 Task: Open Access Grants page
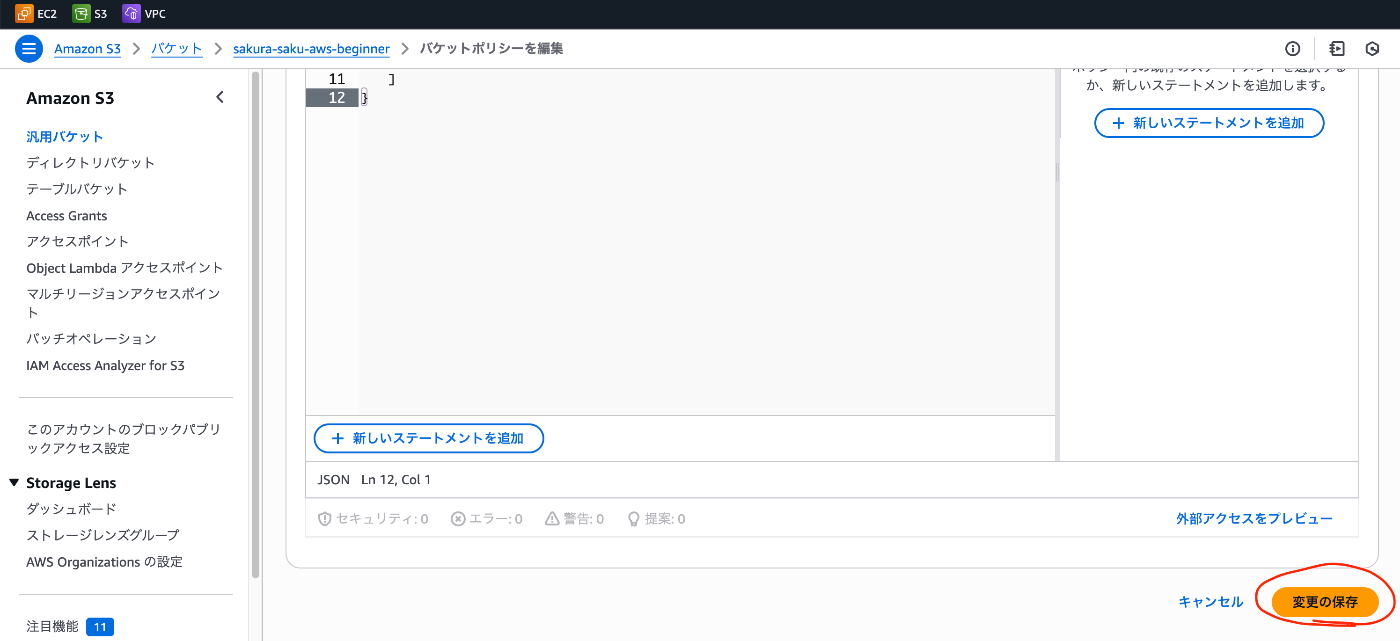(x=67, y=215)
